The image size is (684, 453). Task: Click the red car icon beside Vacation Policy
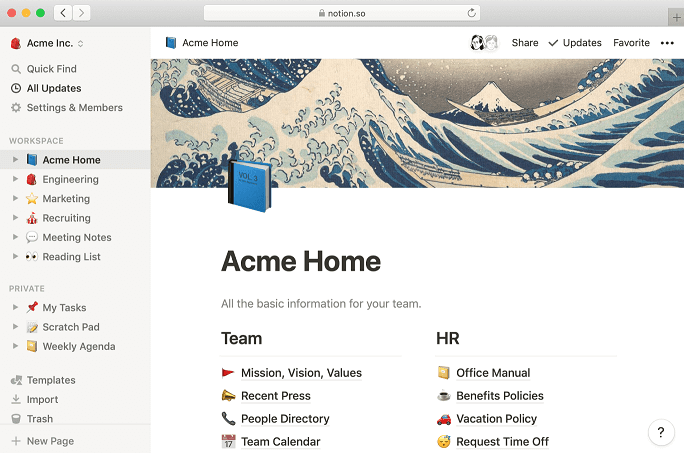[444, 419]
